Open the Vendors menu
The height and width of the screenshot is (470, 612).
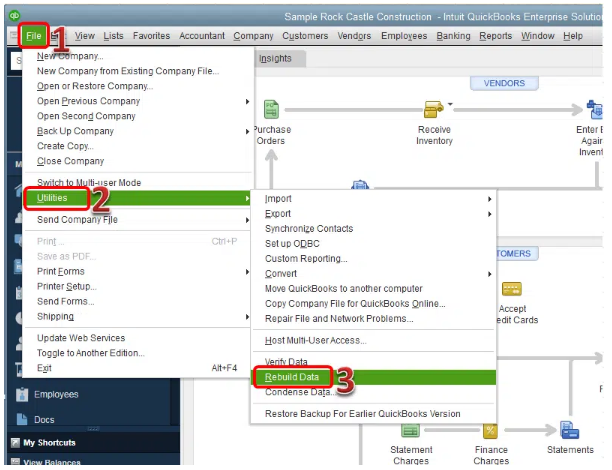pyautogui.click(x=354, y=36)
